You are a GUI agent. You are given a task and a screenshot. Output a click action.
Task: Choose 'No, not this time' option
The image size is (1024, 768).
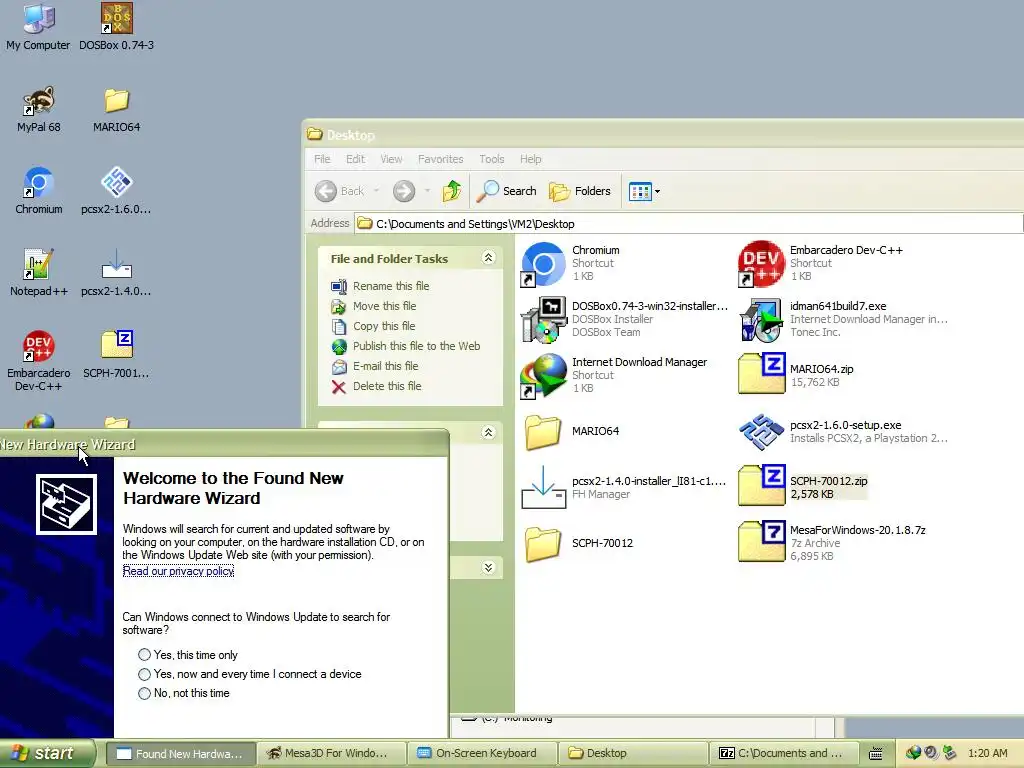pos(184,693)
